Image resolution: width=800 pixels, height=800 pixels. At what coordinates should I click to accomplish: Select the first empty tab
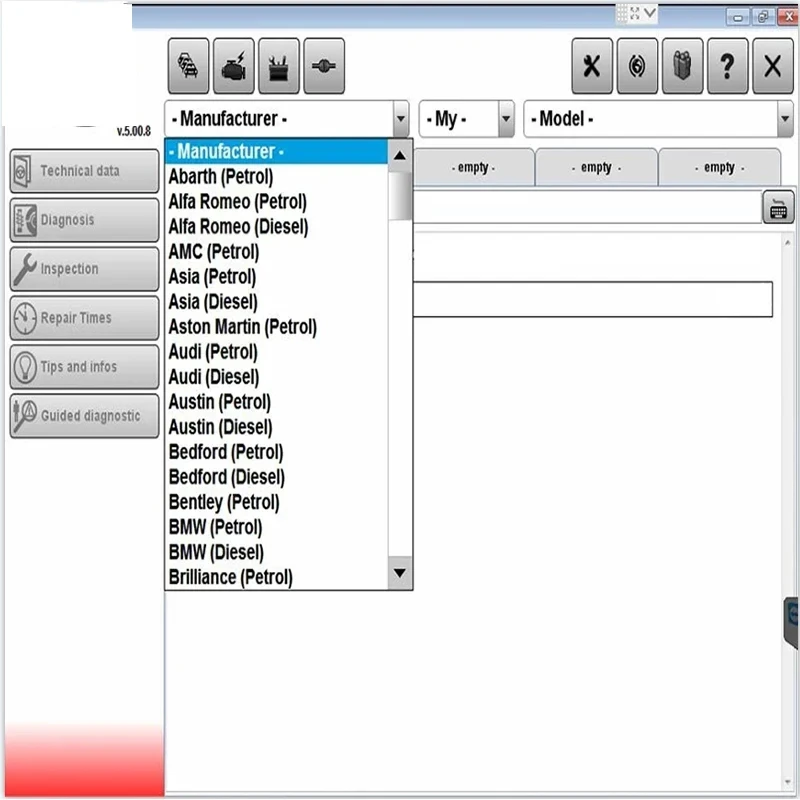tap(473, 167)
